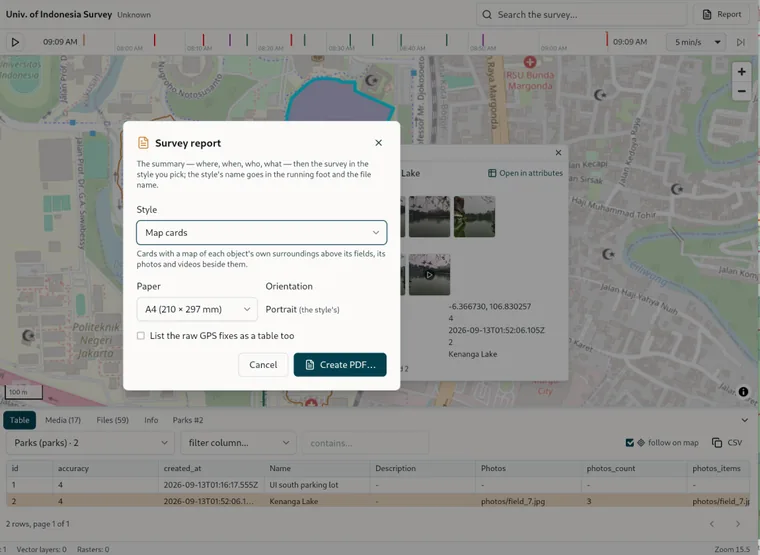Screen dimensions: 760x555
Task: Click Zoom 15.5 status text
Action: click(732, 549)
